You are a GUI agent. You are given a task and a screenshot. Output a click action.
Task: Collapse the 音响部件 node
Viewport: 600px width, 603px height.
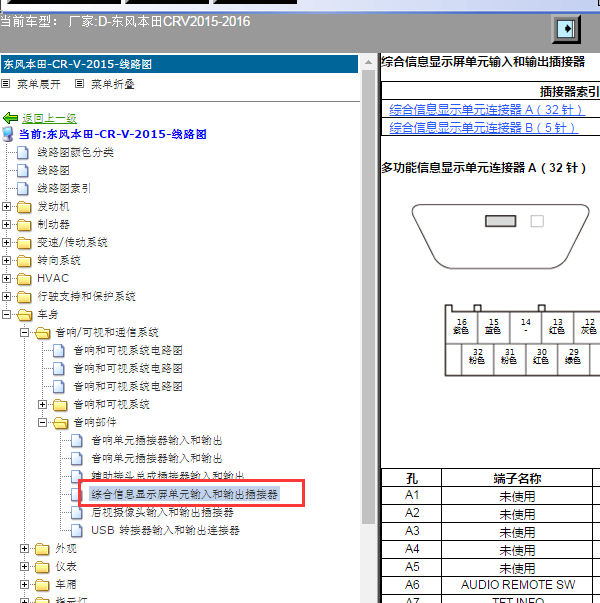click(x=42, y=422)
